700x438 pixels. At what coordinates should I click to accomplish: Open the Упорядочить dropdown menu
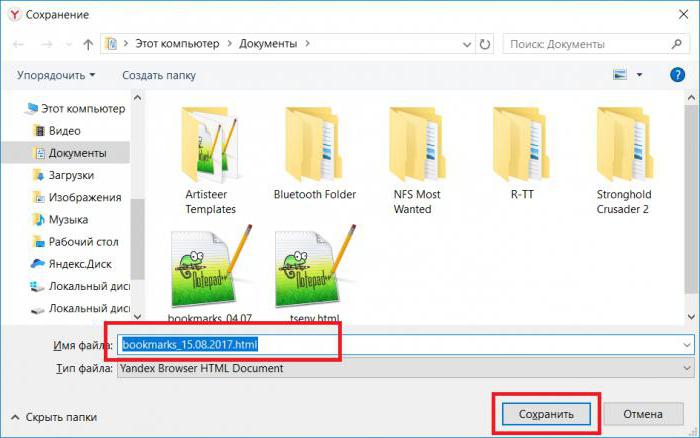coord(56,75)
